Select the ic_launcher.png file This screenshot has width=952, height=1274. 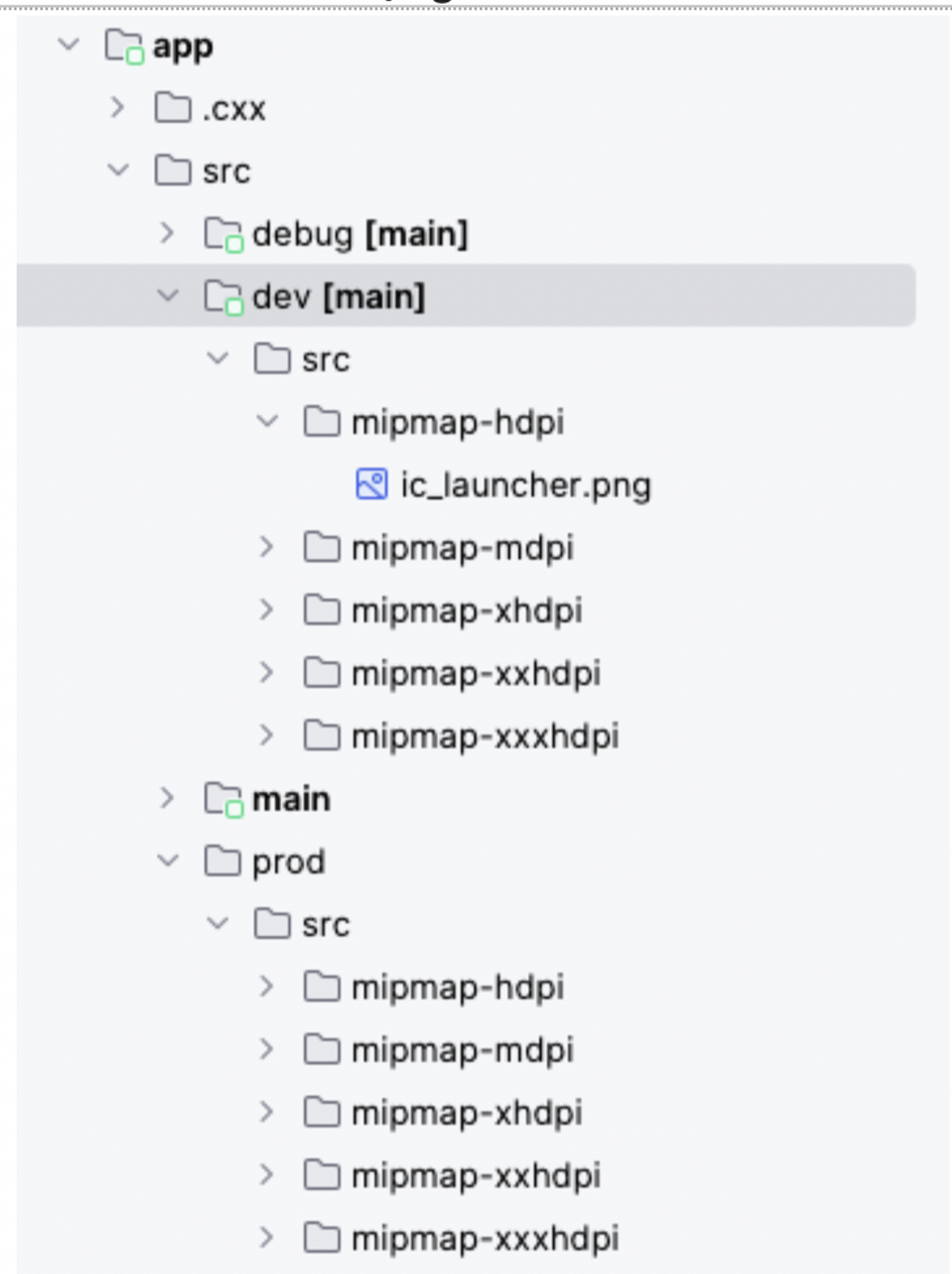coord(526,485)
